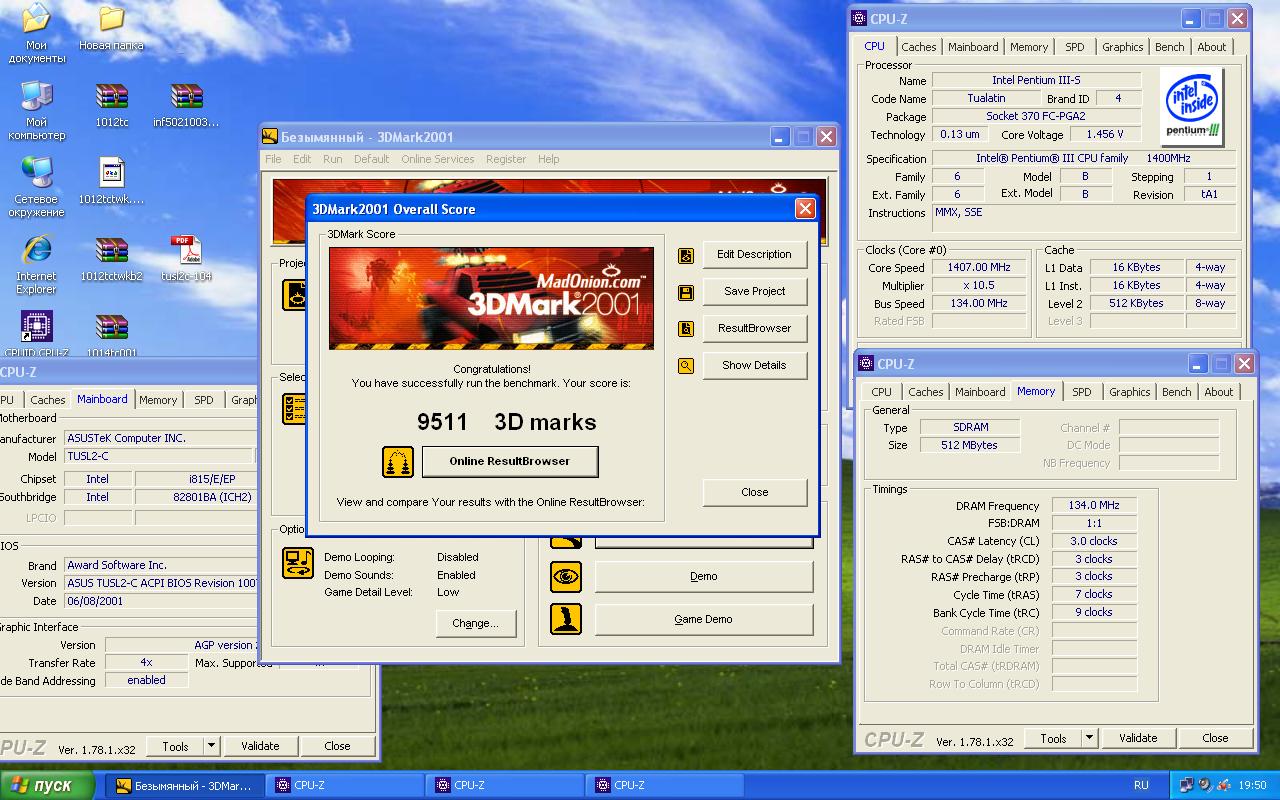This screenshot has height=800, width=1280.
Task: Click the Change... button under Options
Action: point(475,624)
